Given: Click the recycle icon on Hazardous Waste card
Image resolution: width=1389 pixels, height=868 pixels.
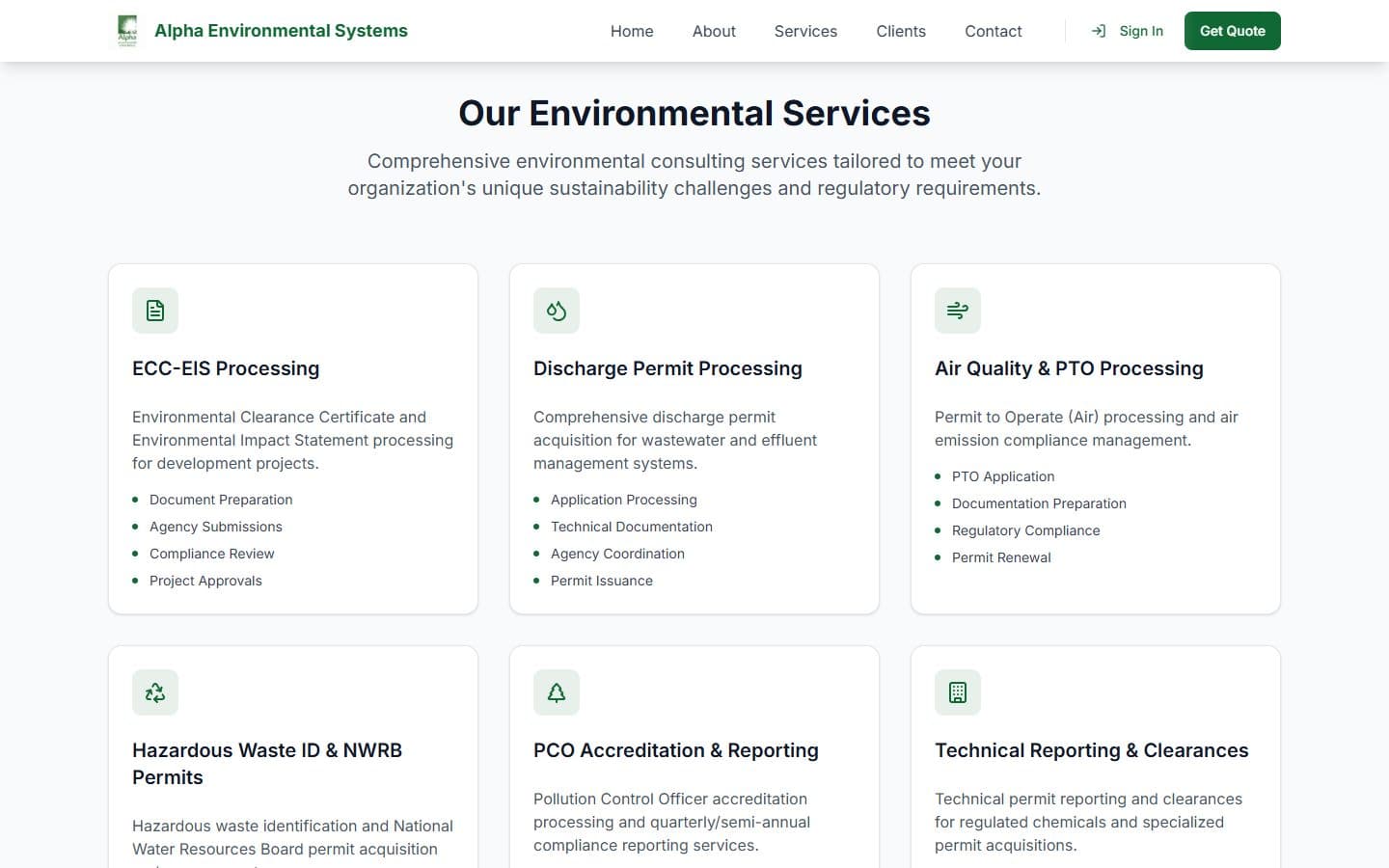Looking at the screenshot, I should pyautogui.click(x=155, y=692).
